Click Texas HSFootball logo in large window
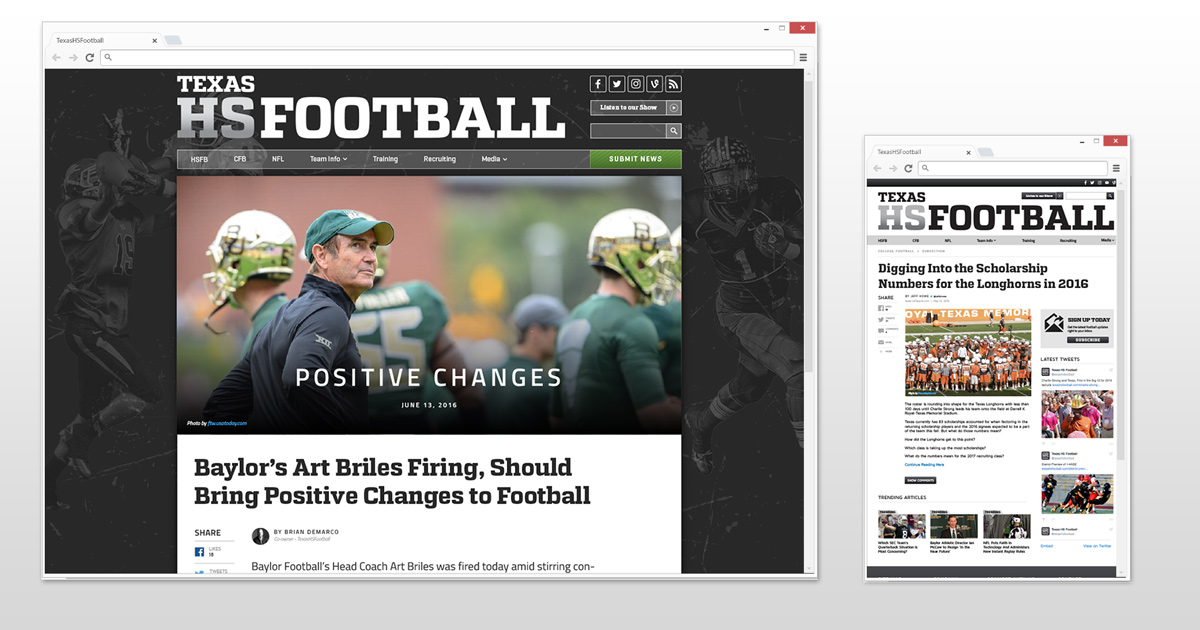The width and height of the screenshot is (1200, 630). point(371,107)
